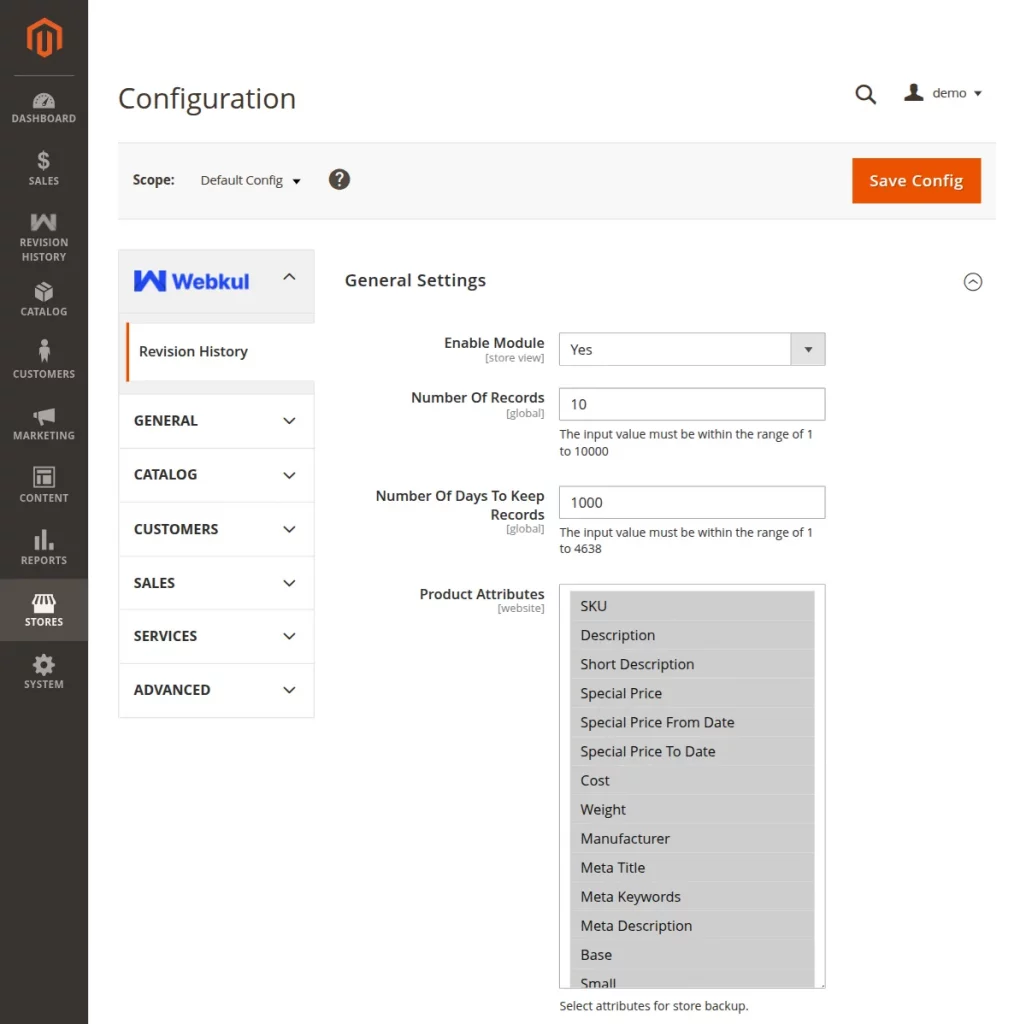The width and height of the screenshot is (1026, 1024).
Task: Open the Reports bar chart icon menu
Action: click(44, 548)
